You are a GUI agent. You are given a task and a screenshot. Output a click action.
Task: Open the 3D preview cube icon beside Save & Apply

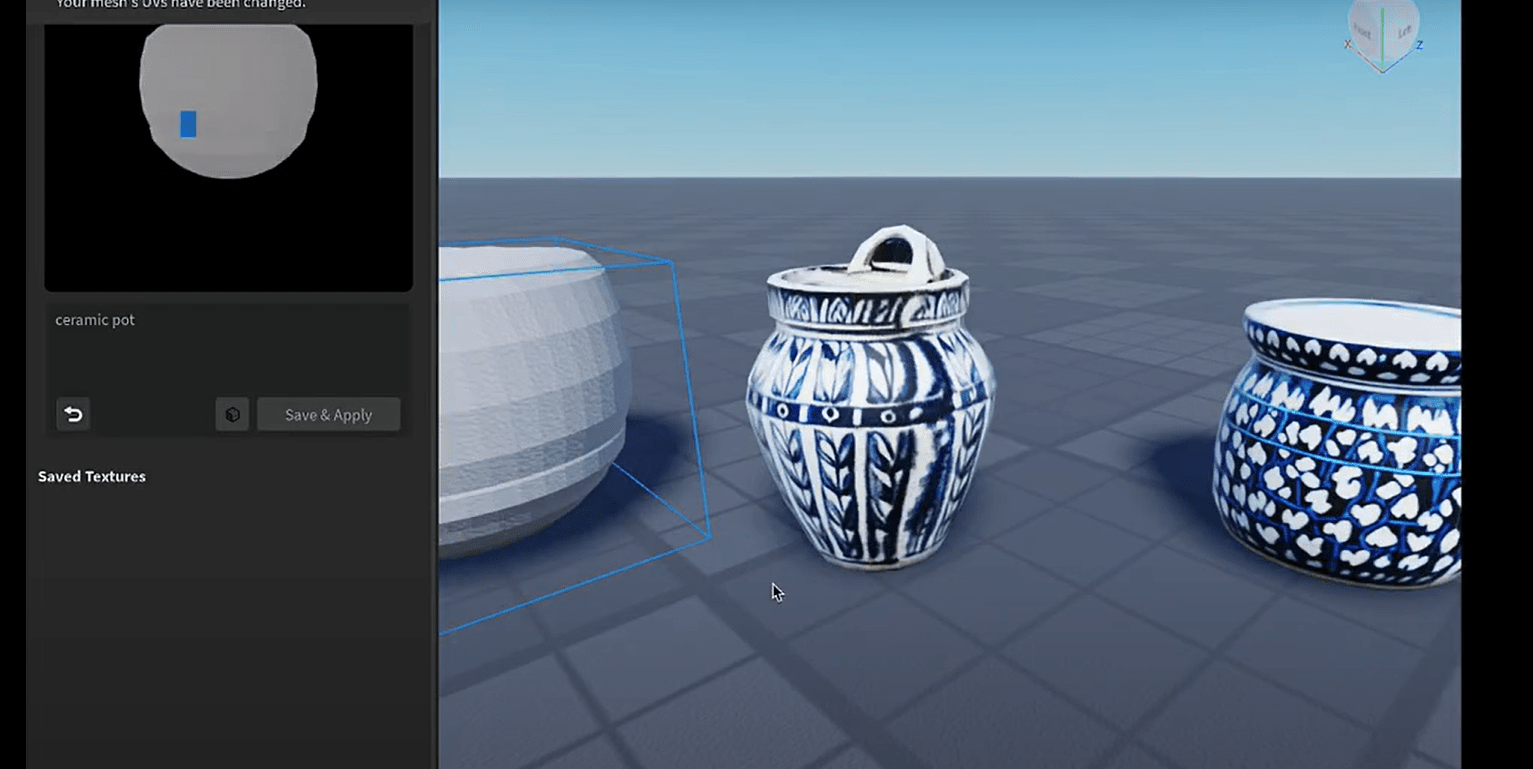[232, 413]
